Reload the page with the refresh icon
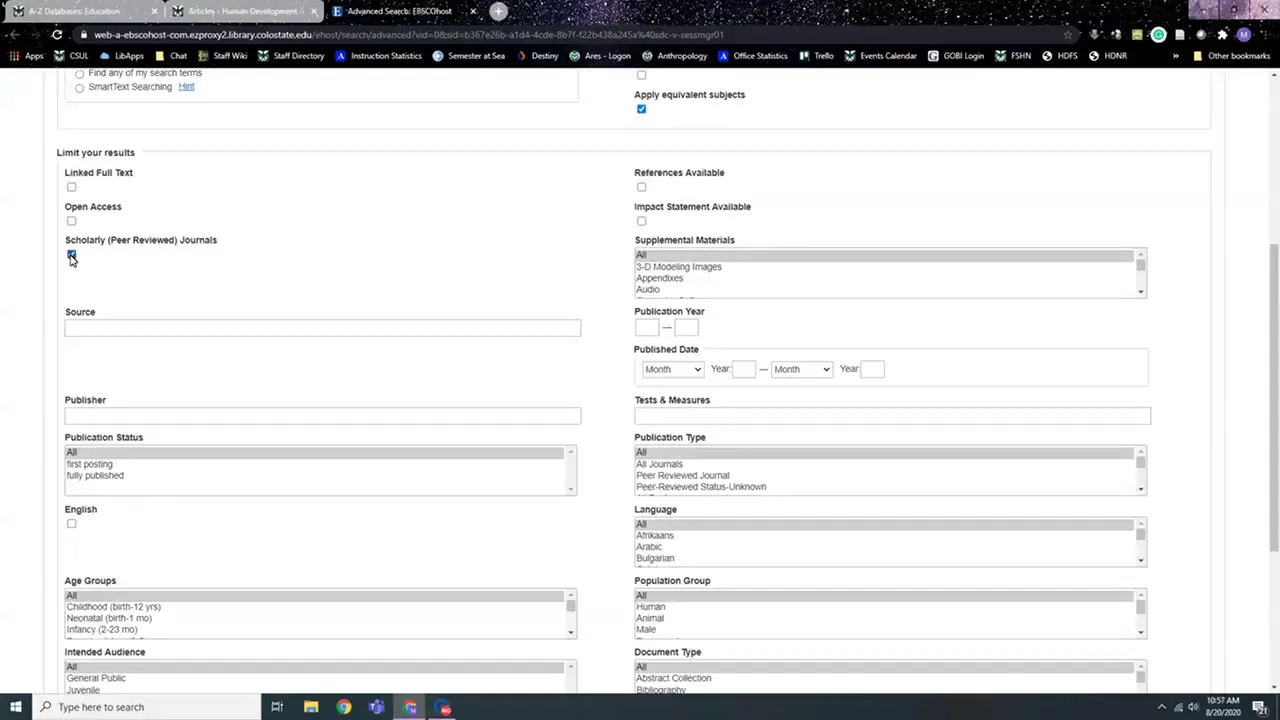Screen dimensions: 1280x720 pyautogui.click(x=57, y=34)
